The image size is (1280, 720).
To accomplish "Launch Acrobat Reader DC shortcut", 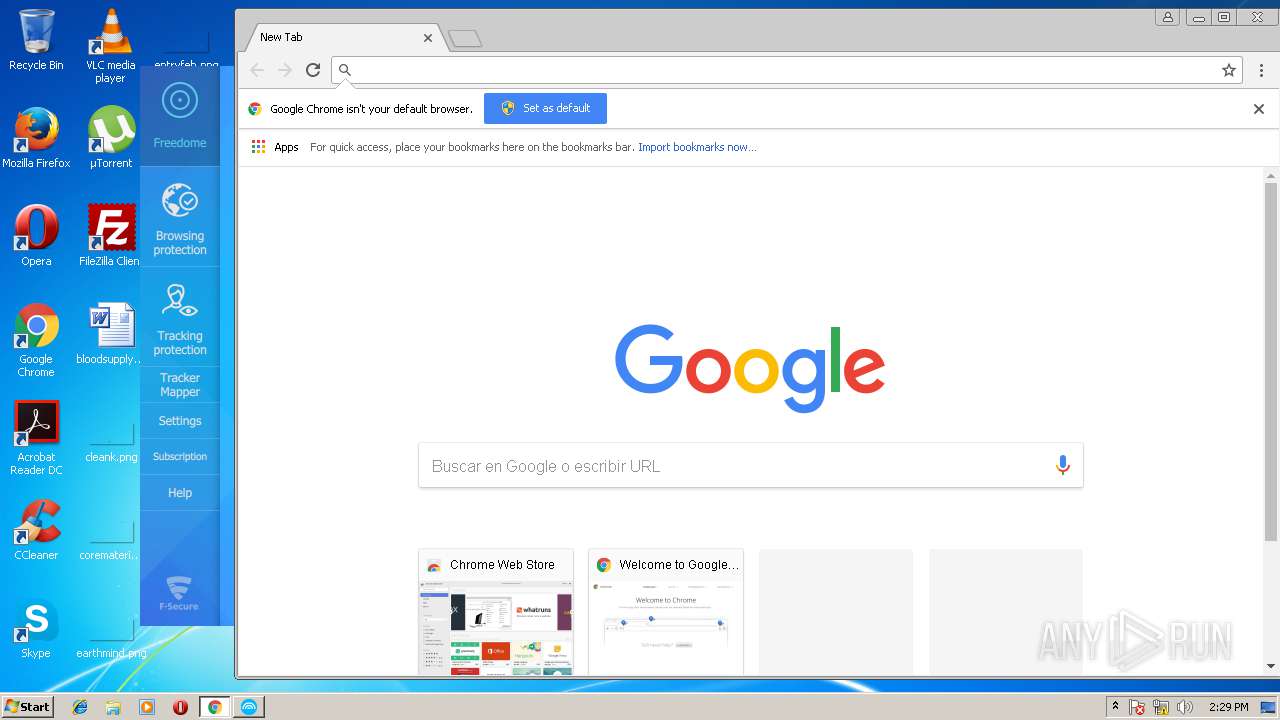I will 36,438.
